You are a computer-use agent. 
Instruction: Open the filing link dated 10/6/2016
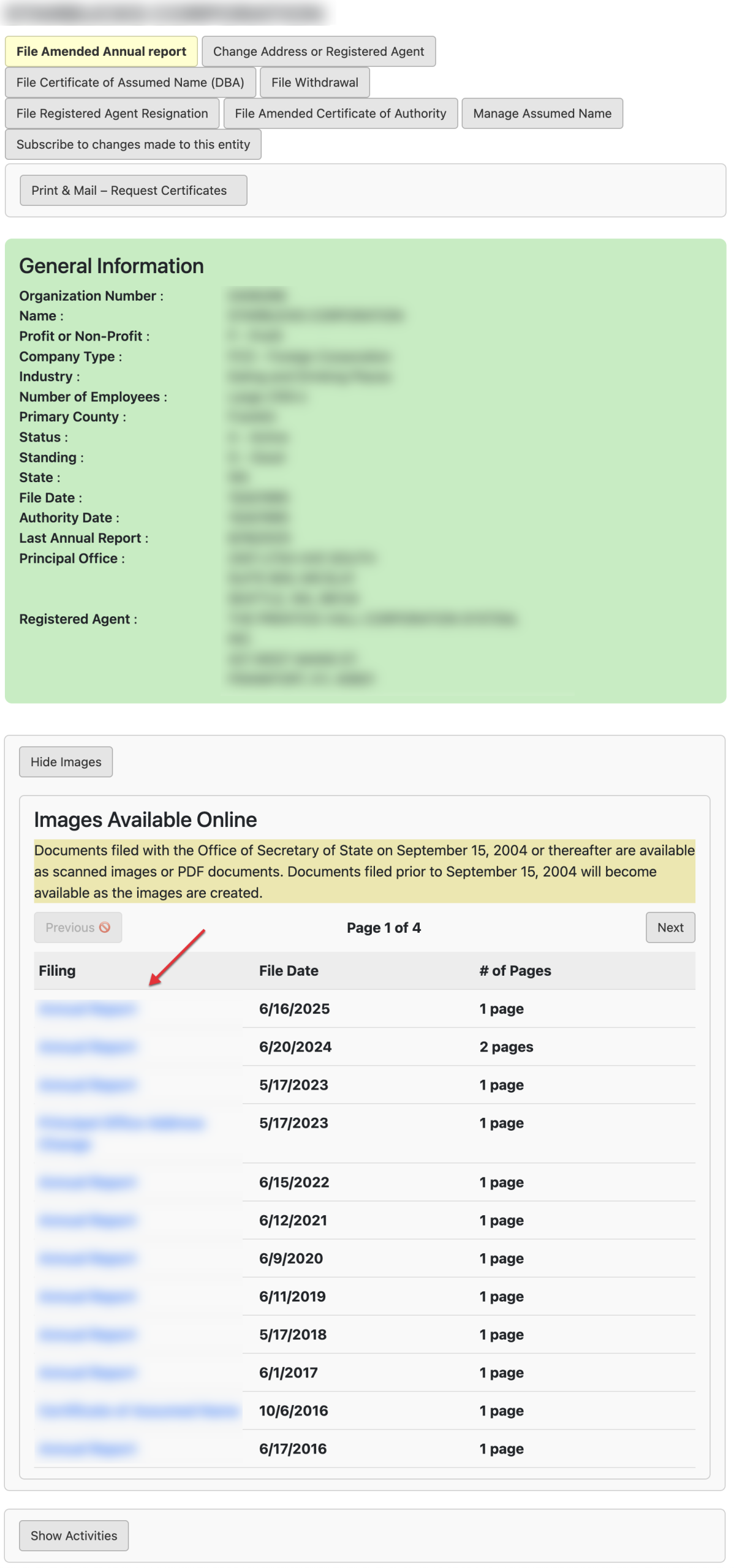(x=137, y=1411)
